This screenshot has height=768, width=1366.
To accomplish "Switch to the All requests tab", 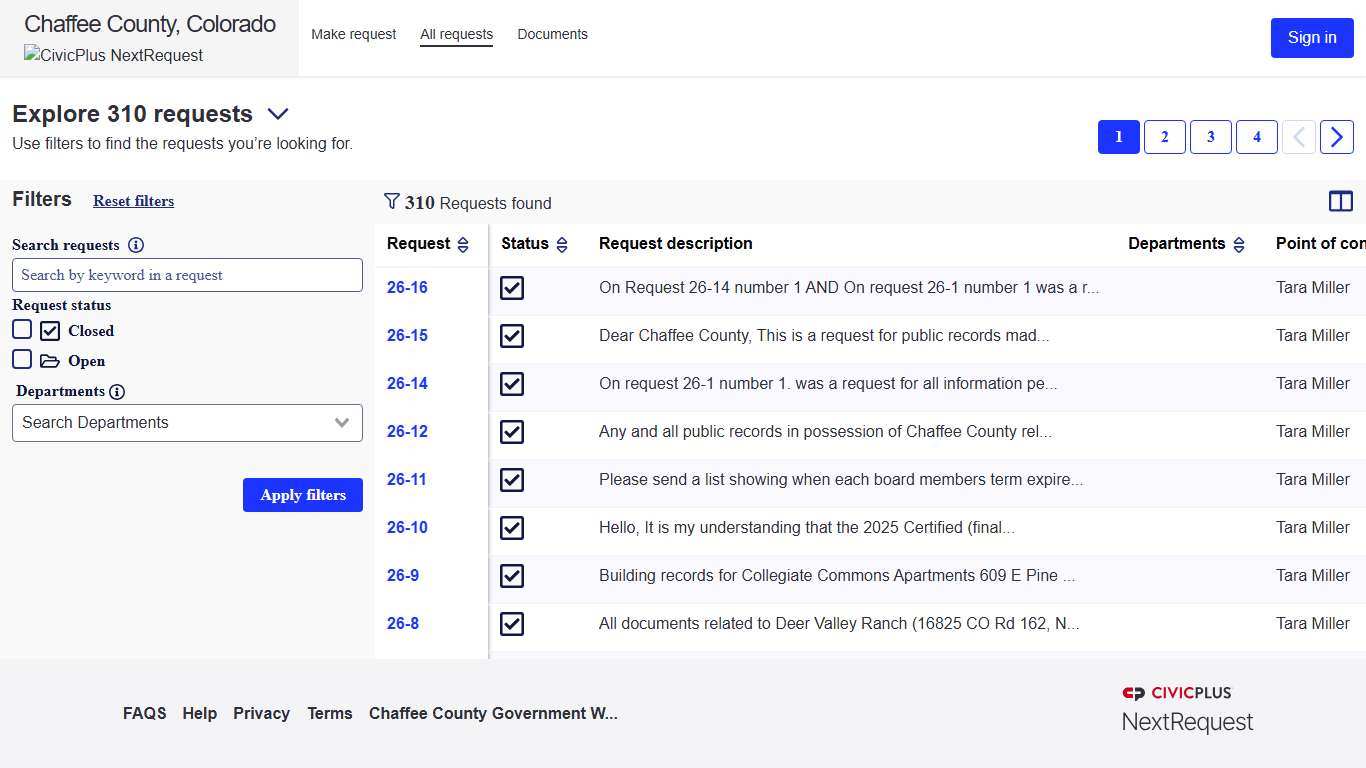I will (x=456, y=33).
